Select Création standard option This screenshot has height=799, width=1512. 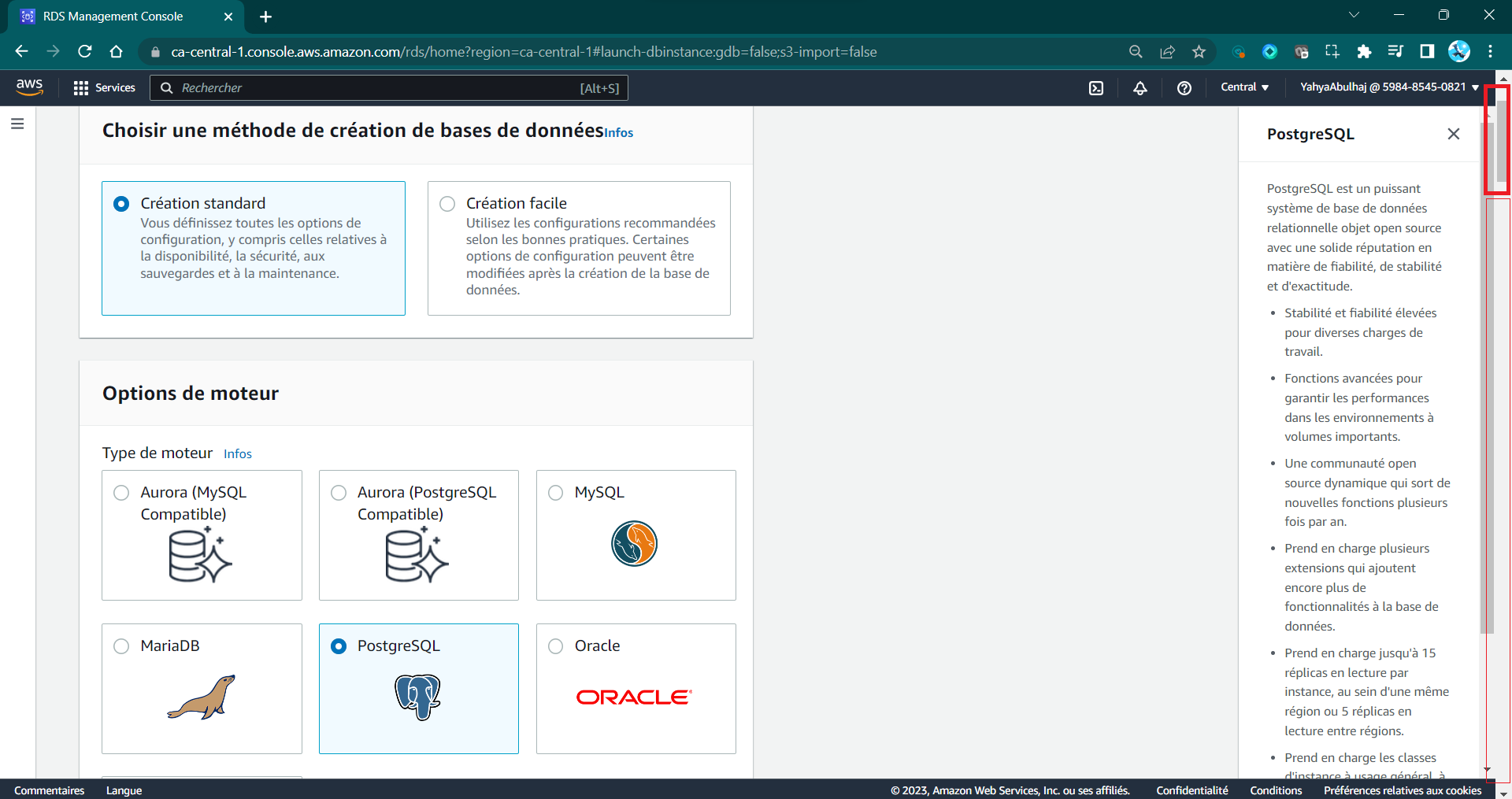(x=254, y=248)
